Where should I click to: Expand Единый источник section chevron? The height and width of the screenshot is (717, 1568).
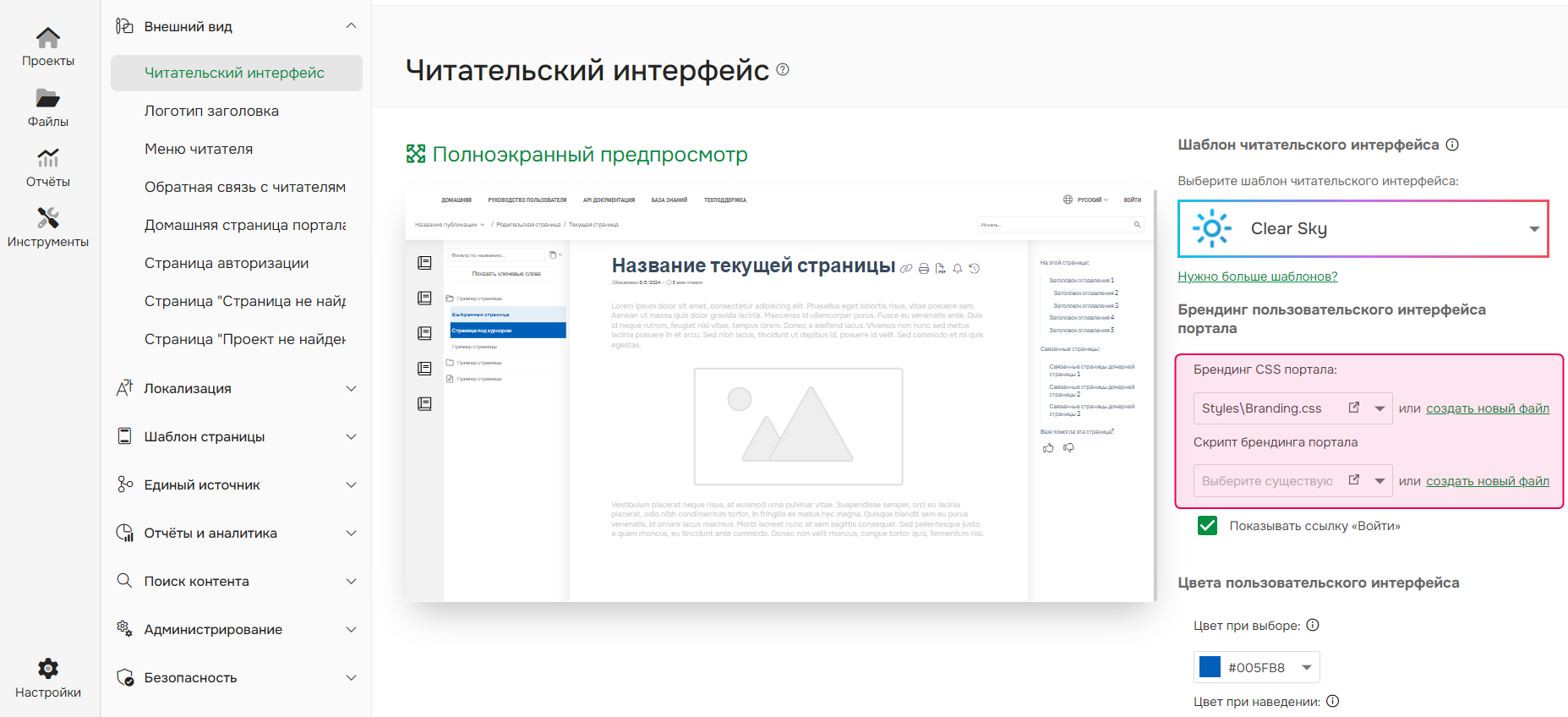(x=352, y=484)
